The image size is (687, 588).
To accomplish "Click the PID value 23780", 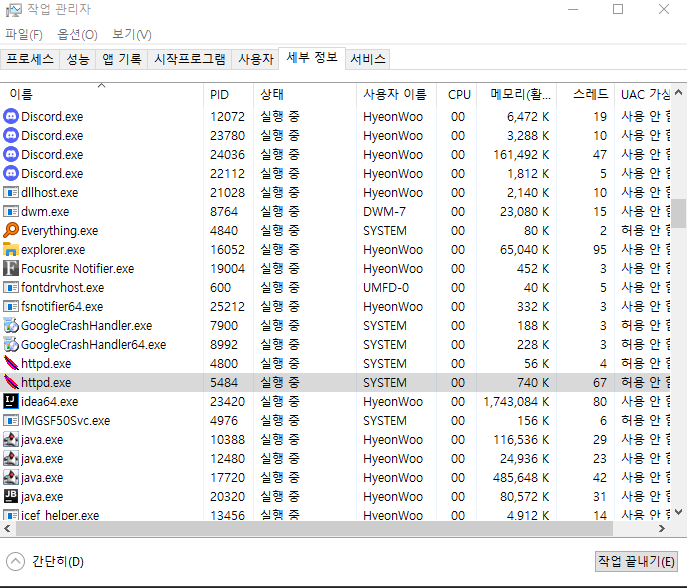I will (x=227, y=135).
